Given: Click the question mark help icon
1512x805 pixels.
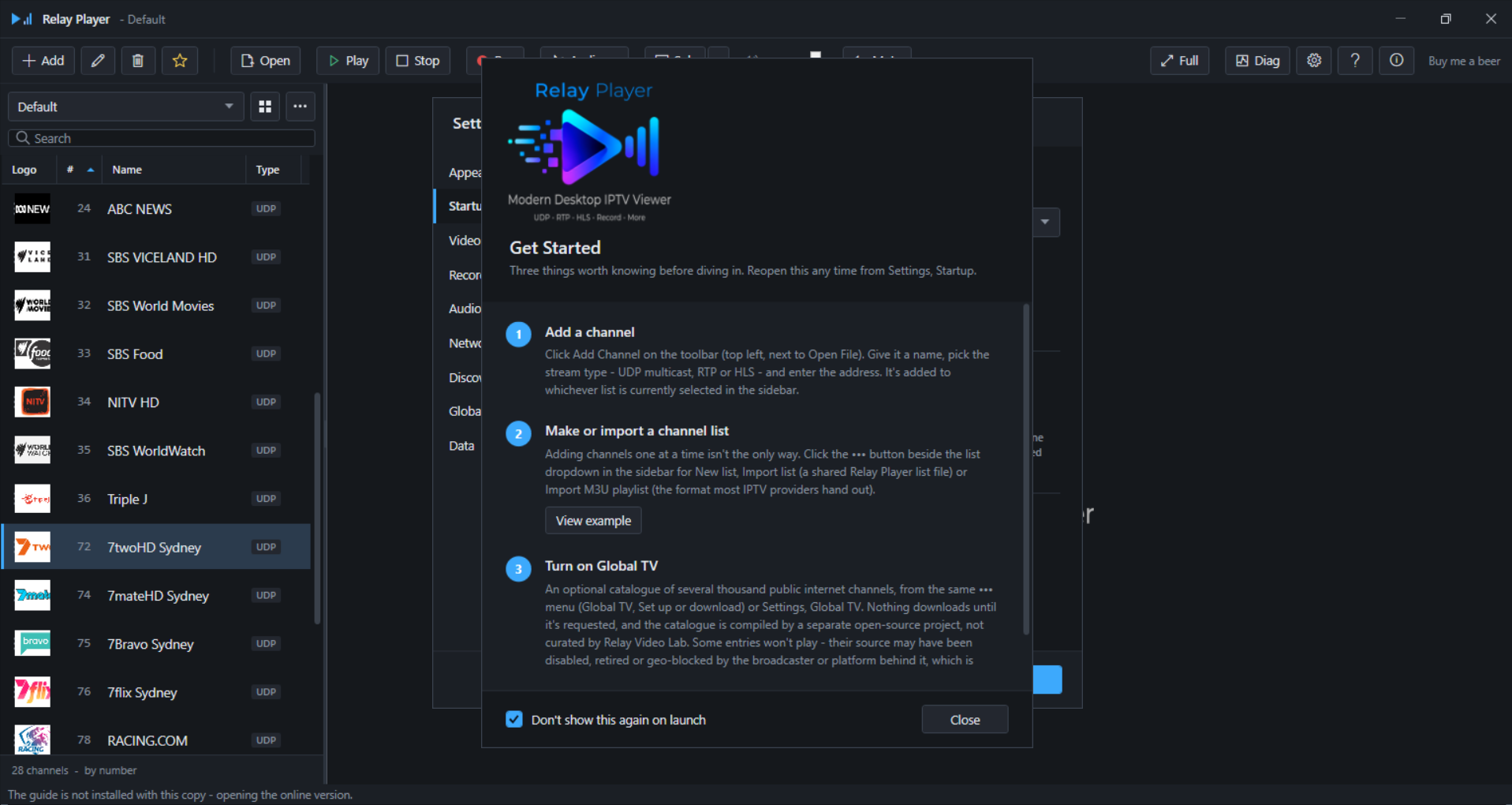Looking at the screenshot, I should tap(1355, 61).
